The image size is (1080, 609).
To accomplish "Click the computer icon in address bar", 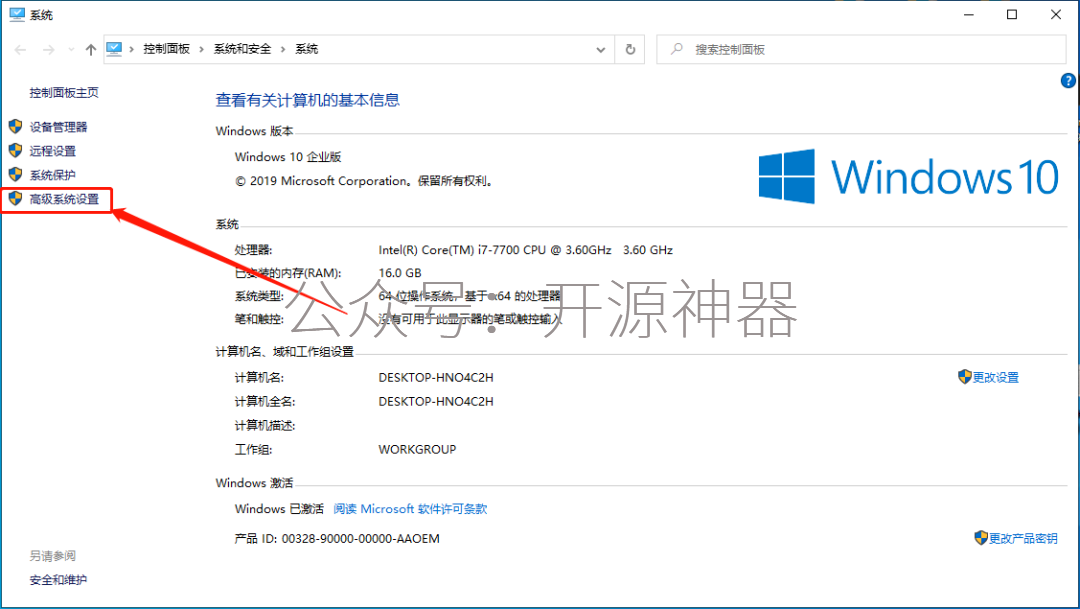I will [114, 49].
